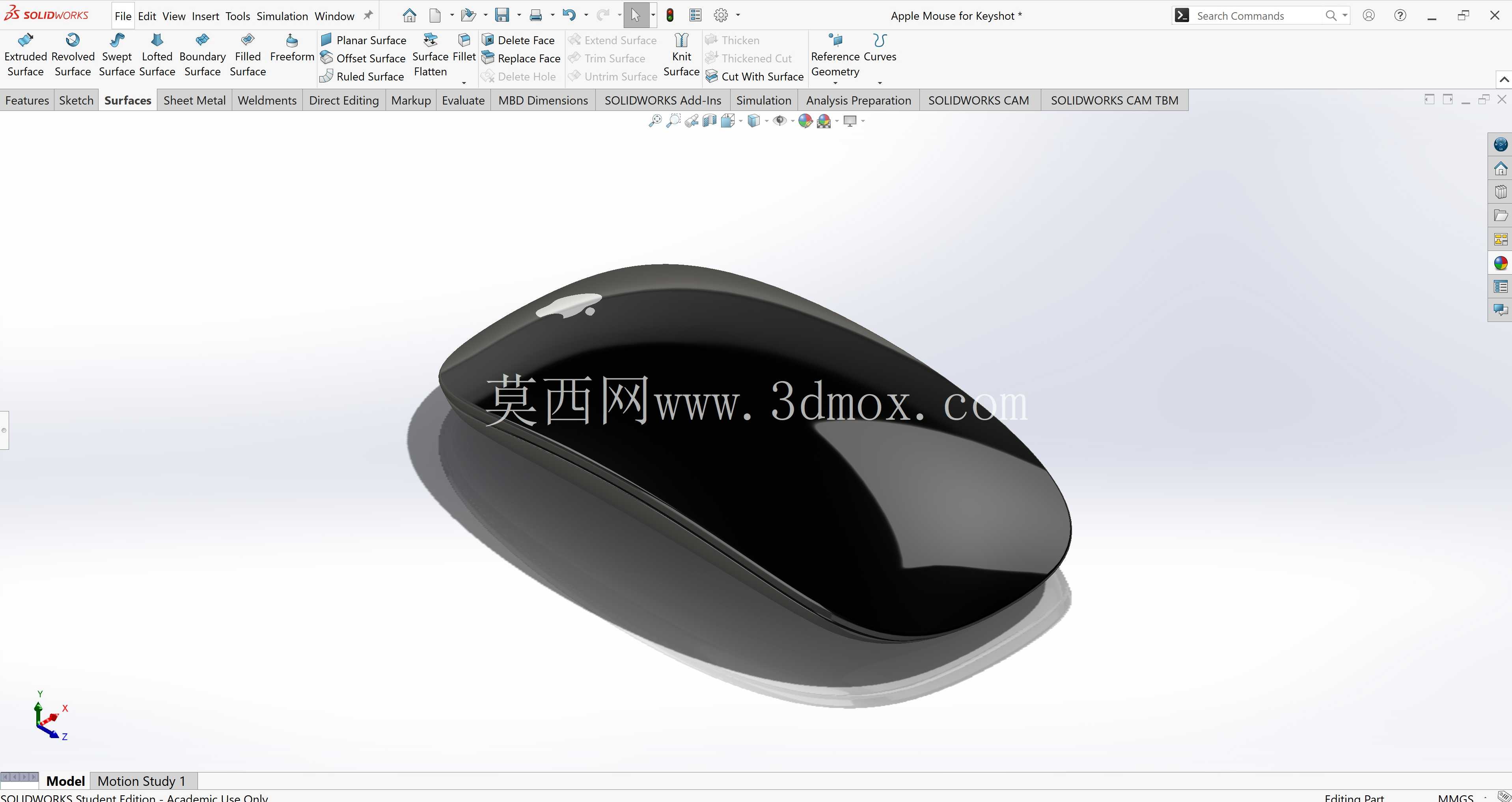Open File Properties from quick toolbar

click(x=695, y=15)
